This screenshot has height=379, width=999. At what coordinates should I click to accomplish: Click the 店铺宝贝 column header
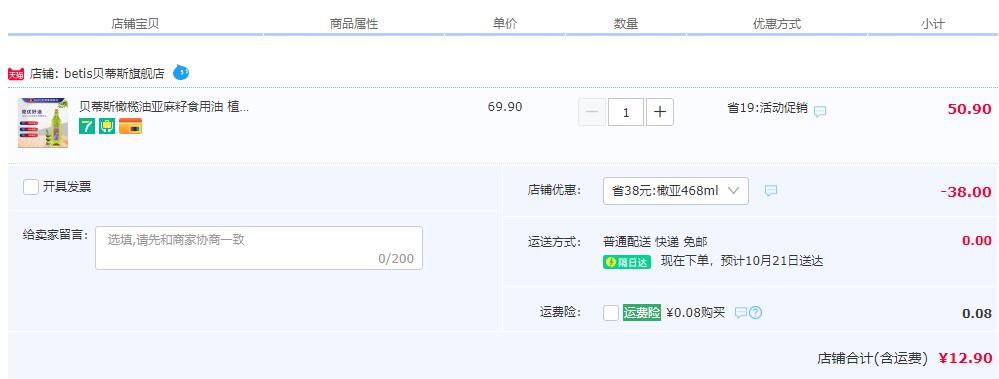135,24
